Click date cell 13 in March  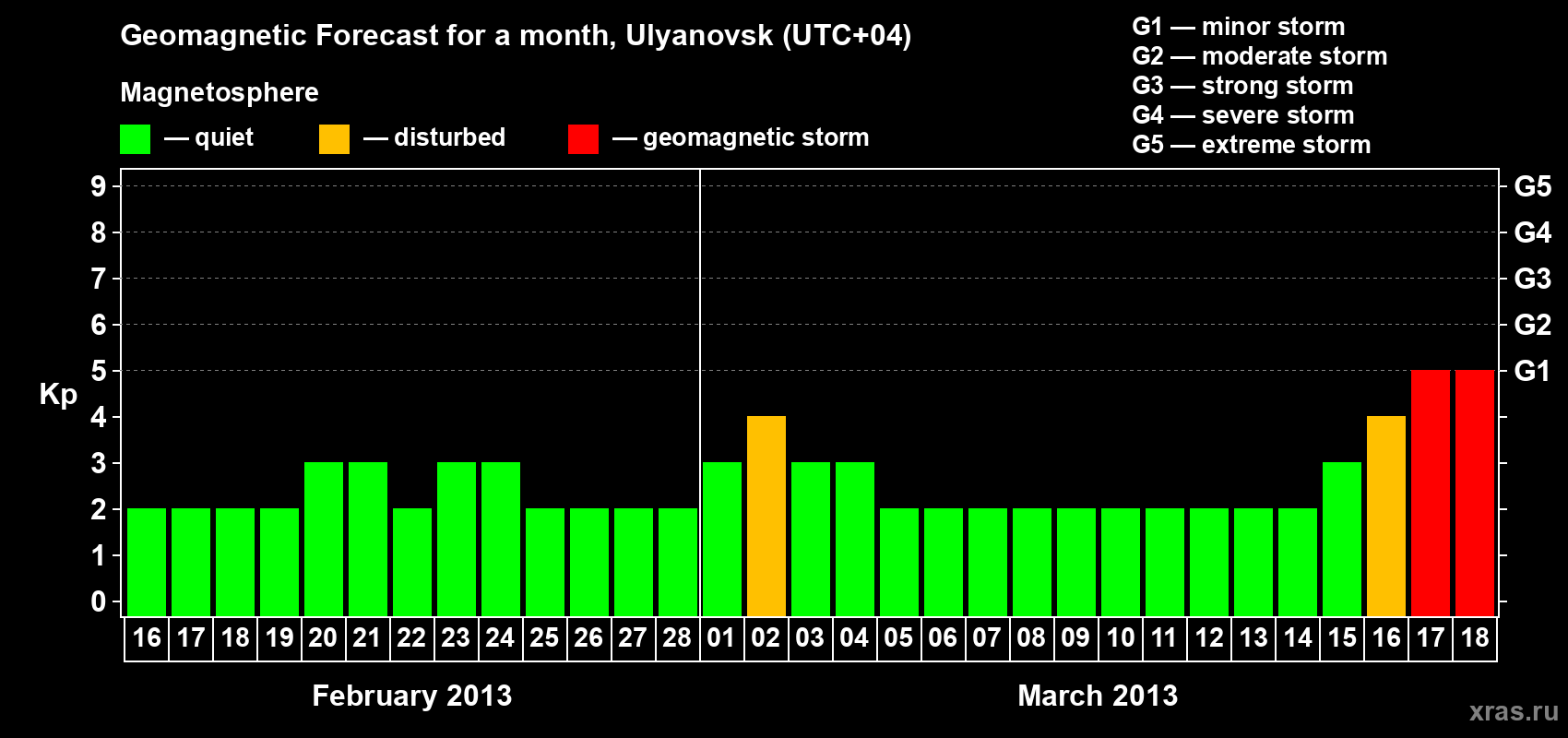1253,638
